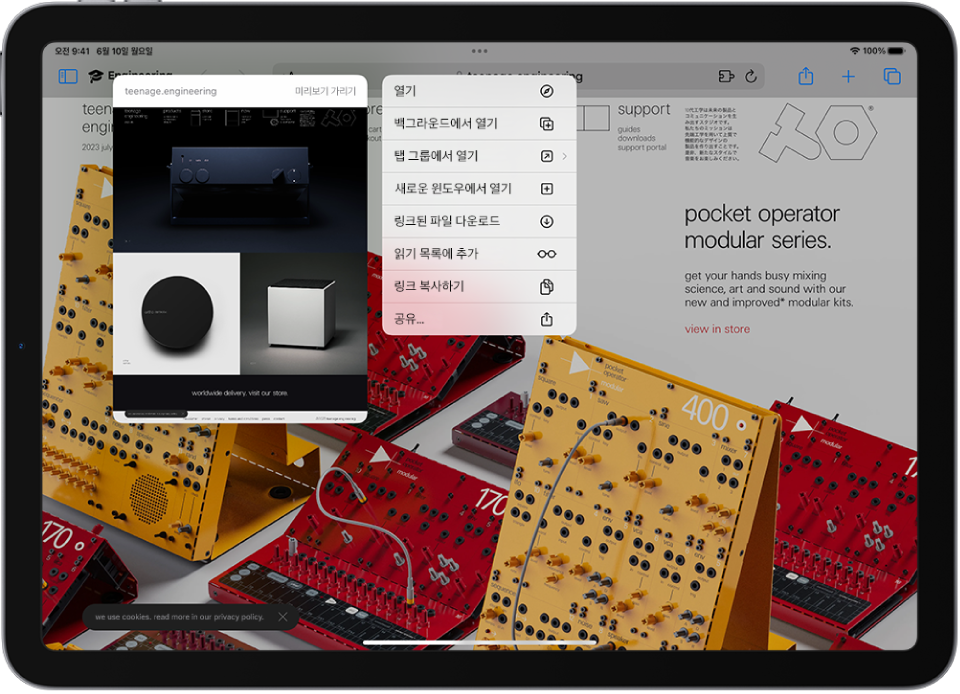This screenshot has width=960, height=694.
Task: Choose 백그라운드에서 열기 menu item
Action: click(x=479, y=124)
